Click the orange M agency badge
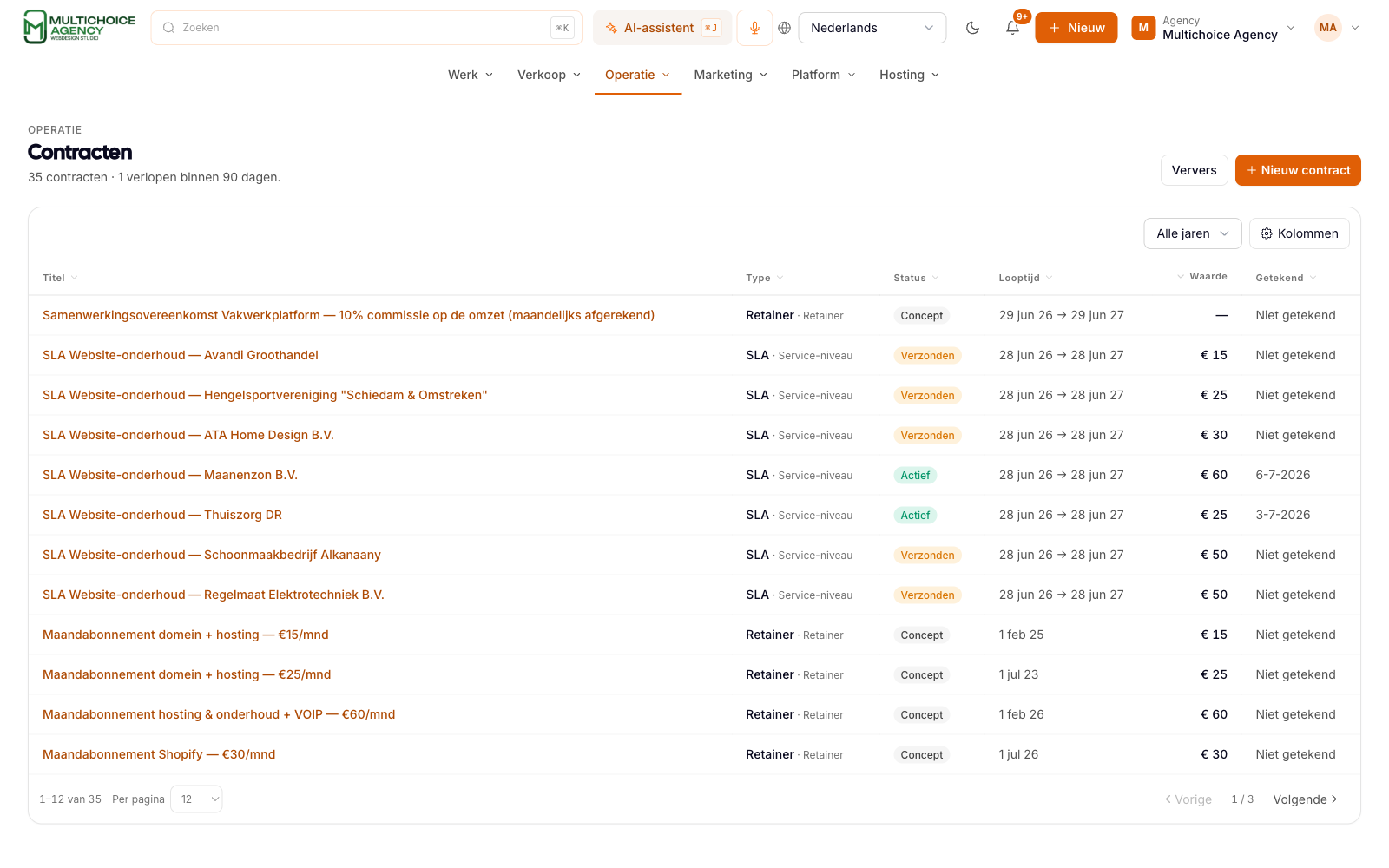1389x868 pixels. [1143, 28]
